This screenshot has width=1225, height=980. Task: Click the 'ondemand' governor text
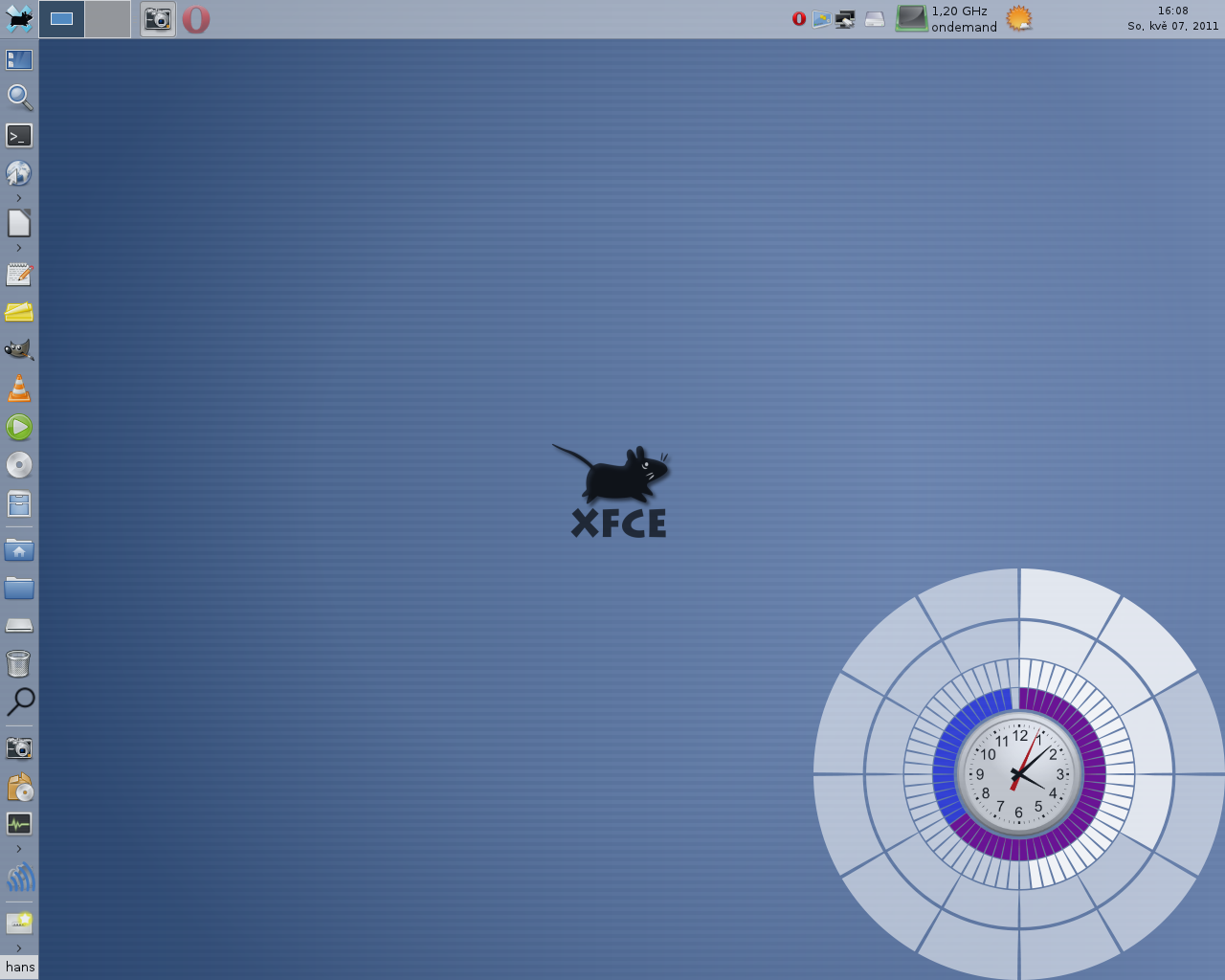tap(964, 27)
